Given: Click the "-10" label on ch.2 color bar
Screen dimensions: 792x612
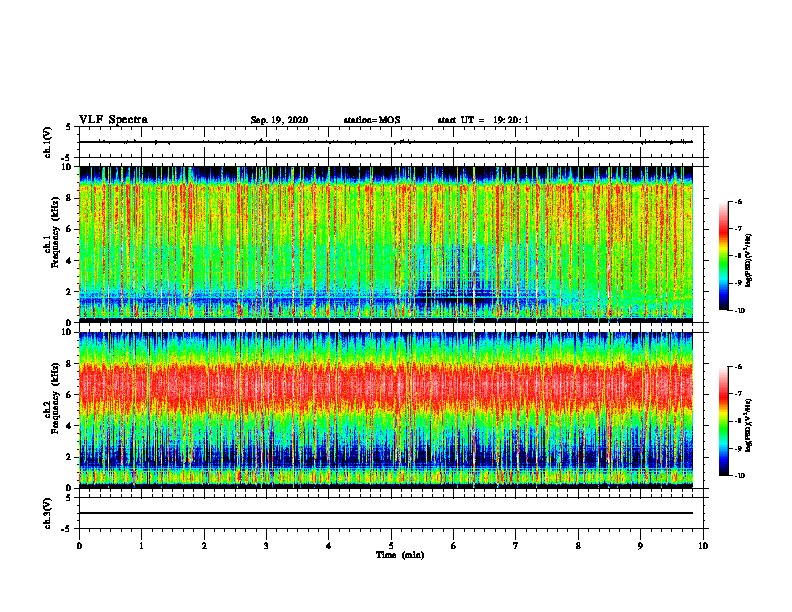Looking at the screenshot, I should [x=739, y=475].
